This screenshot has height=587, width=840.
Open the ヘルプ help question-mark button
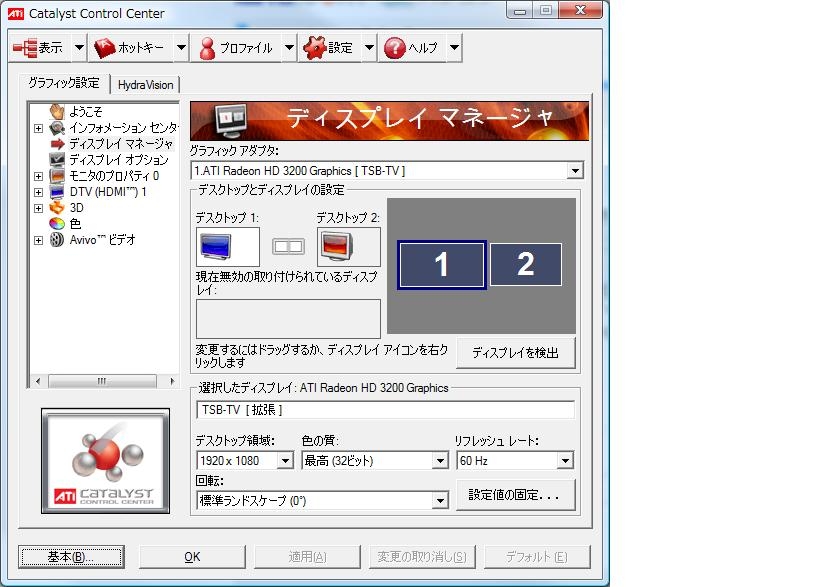tap(411, 48)
